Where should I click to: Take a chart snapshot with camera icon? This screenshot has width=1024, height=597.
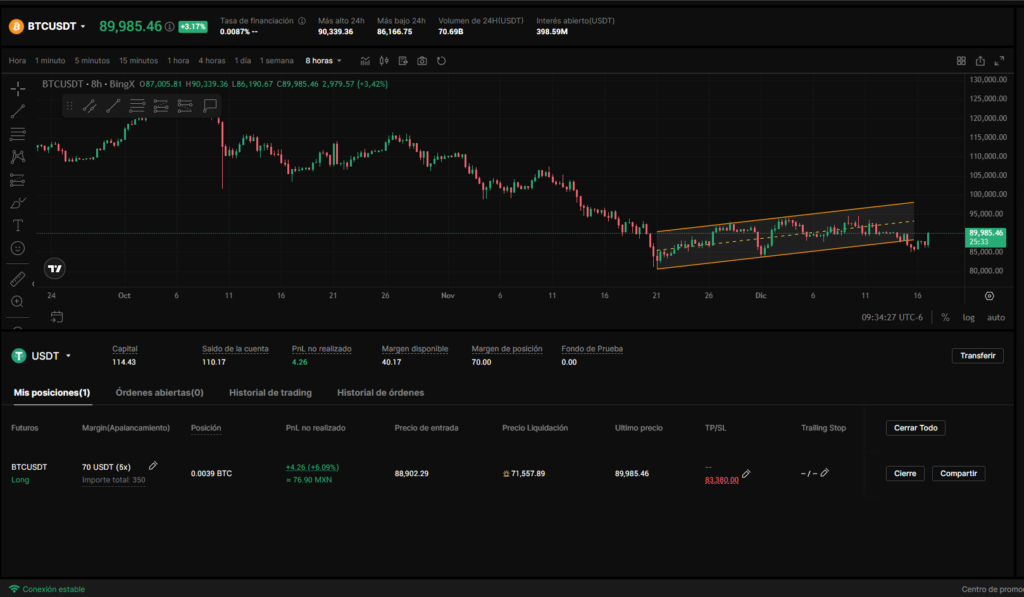(422, 61)
